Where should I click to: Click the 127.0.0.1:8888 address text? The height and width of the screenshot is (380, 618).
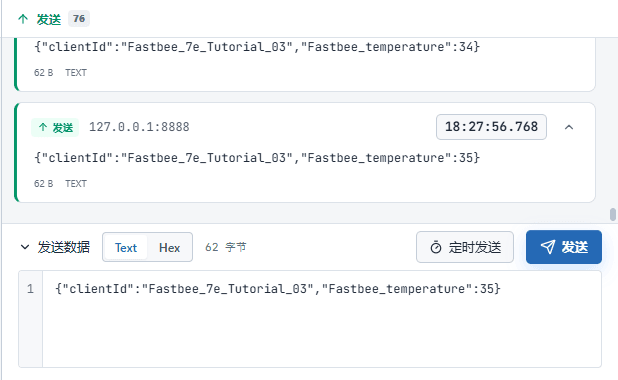[139, 127]
